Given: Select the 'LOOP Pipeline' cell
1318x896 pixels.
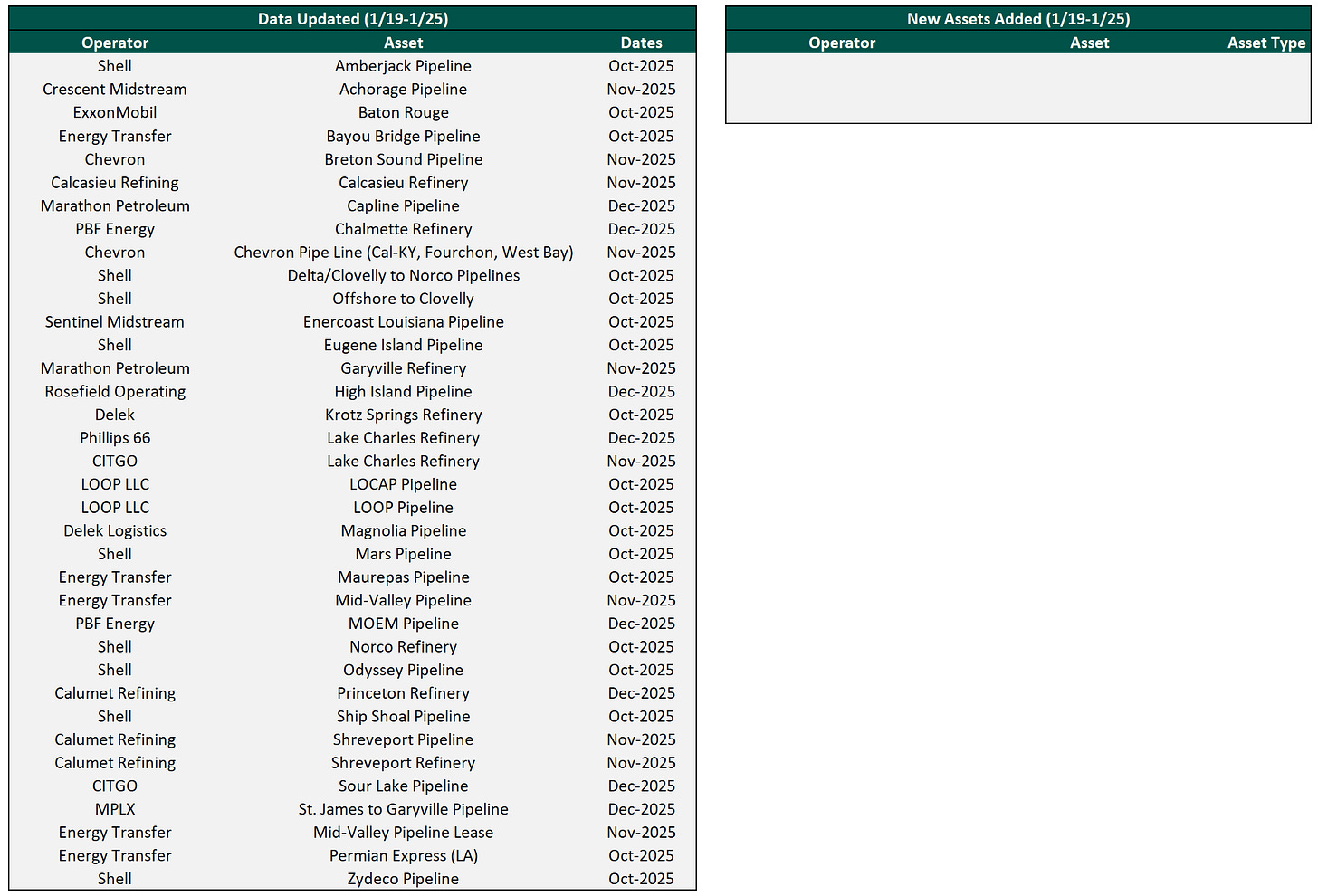Looking at the screenshot, I should coord(403,508).
